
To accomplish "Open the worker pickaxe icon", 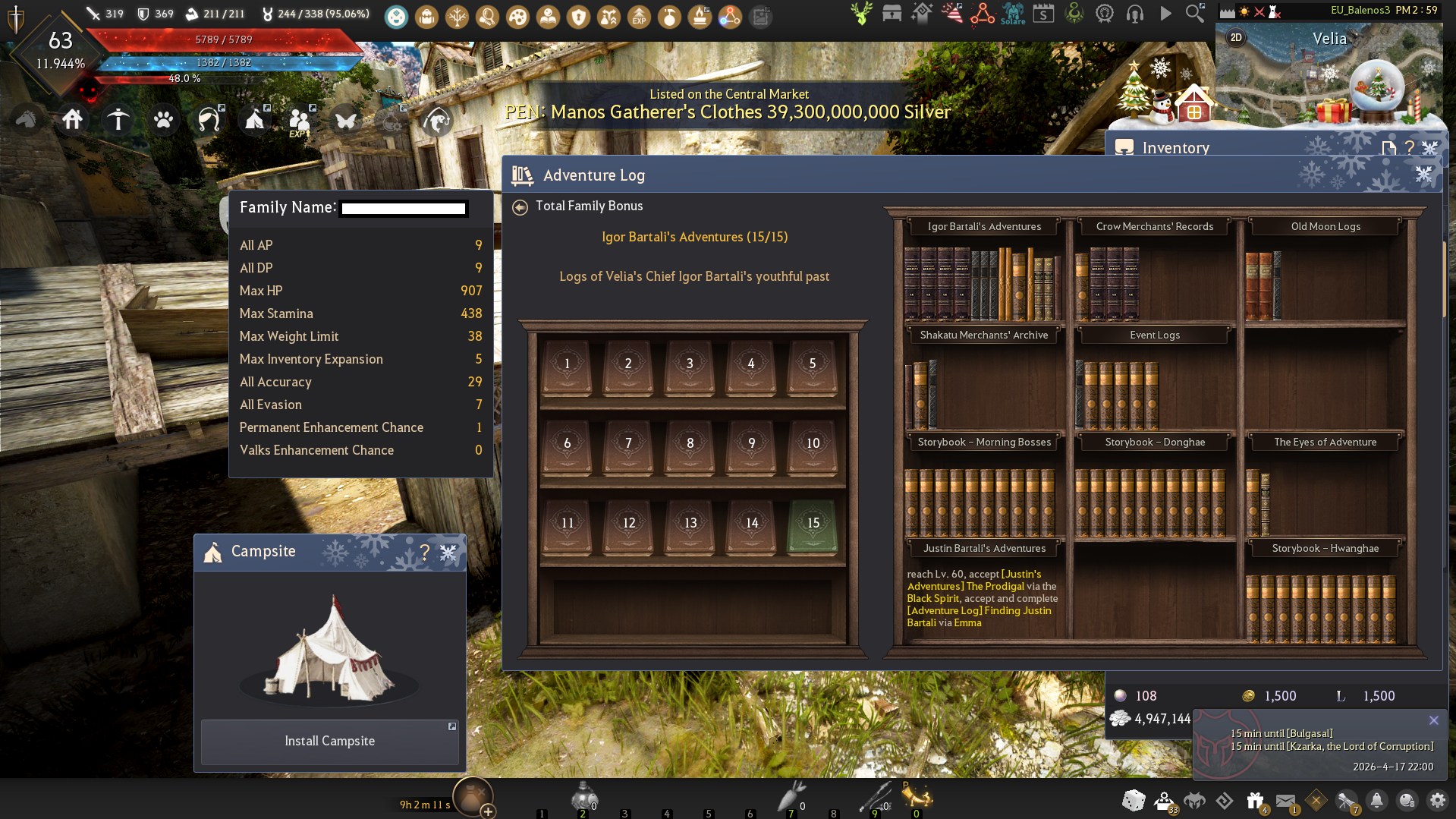I will pyautogui.click(x=118, y=120).
